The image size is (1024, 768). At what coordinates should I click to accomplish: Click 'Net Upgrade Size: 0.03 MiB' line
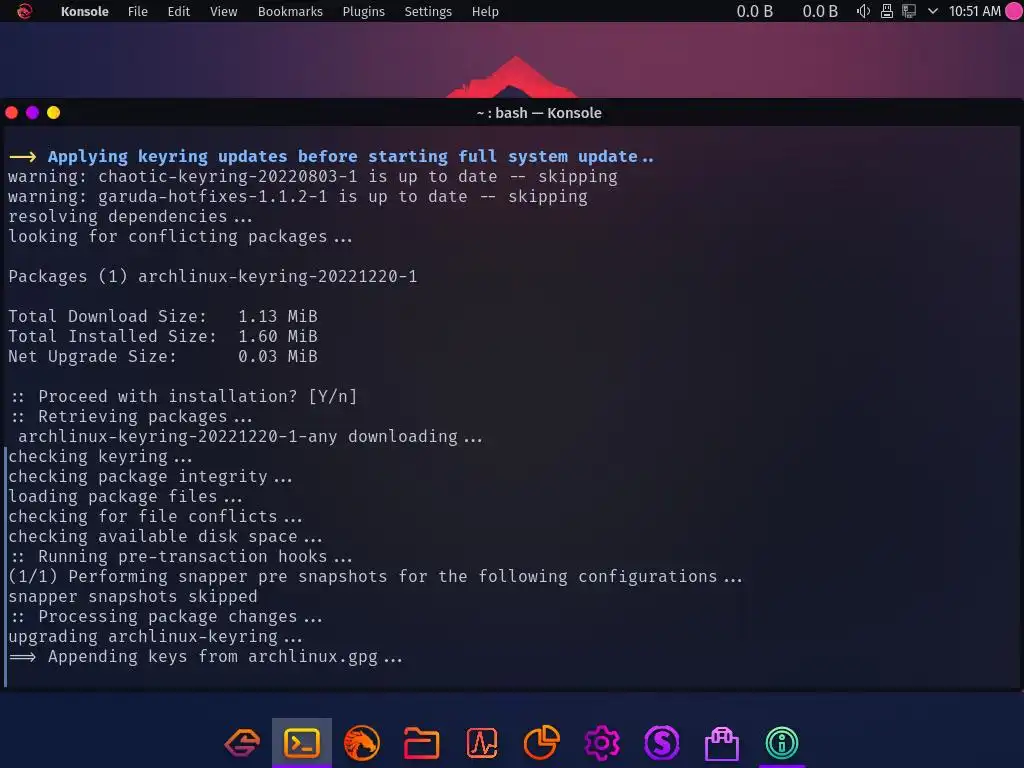pos(163,357)
